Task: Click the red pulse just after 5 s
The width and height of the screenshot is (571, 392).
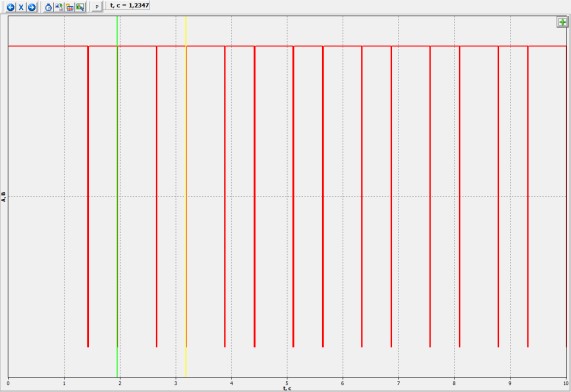Action: tap(293, 197)
